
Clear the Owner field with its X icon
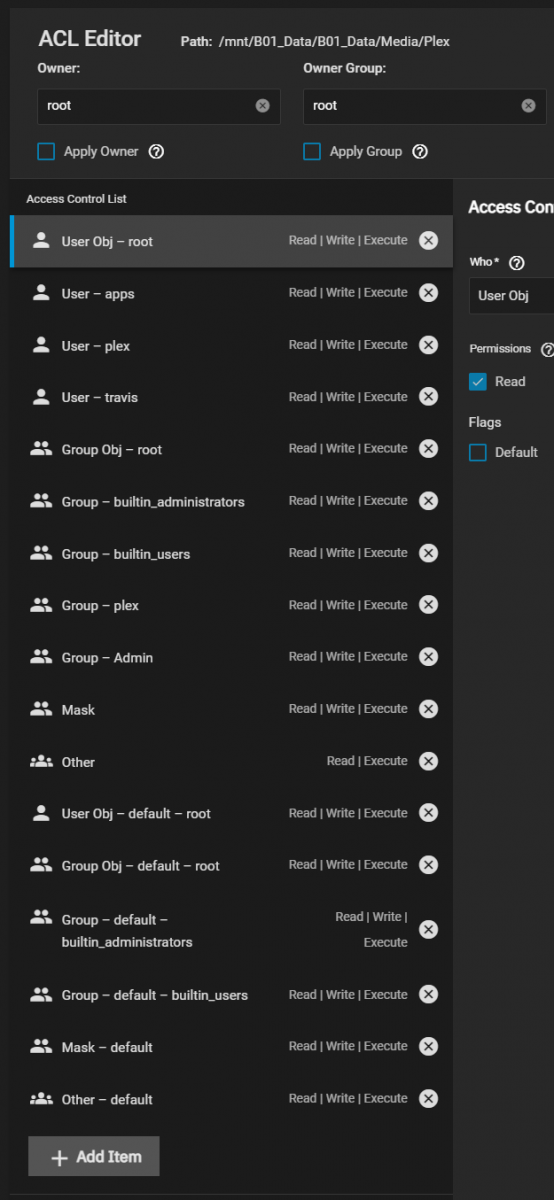[x=262, y=105]
